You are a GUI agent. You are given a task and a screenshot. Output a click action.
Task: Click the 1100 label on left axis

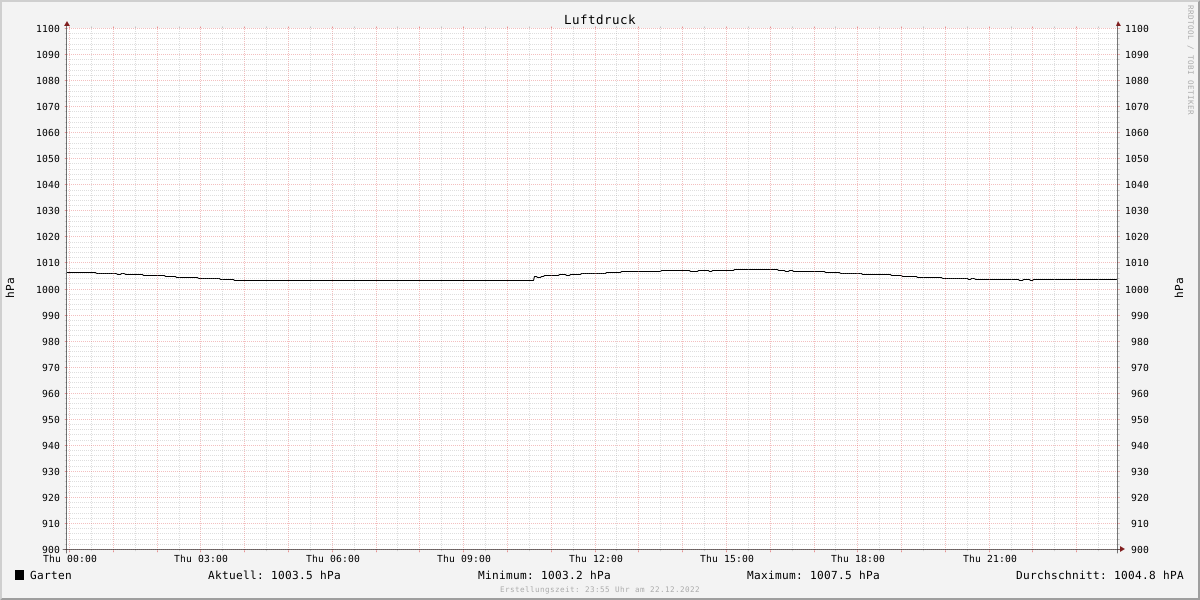(48, 29)
